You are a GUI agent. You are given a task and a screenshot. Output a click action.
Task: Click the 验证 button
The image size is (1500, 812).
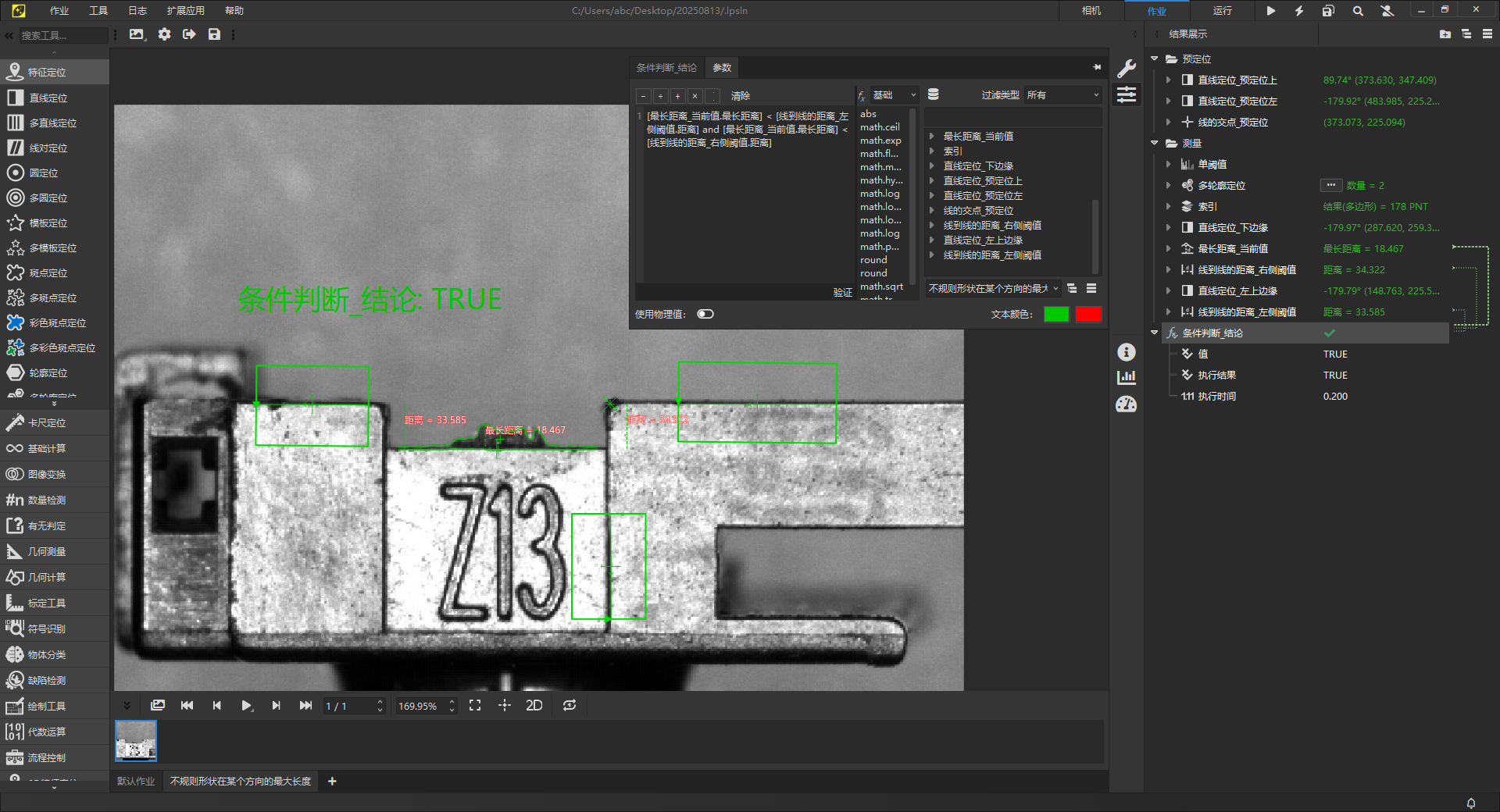842,292
